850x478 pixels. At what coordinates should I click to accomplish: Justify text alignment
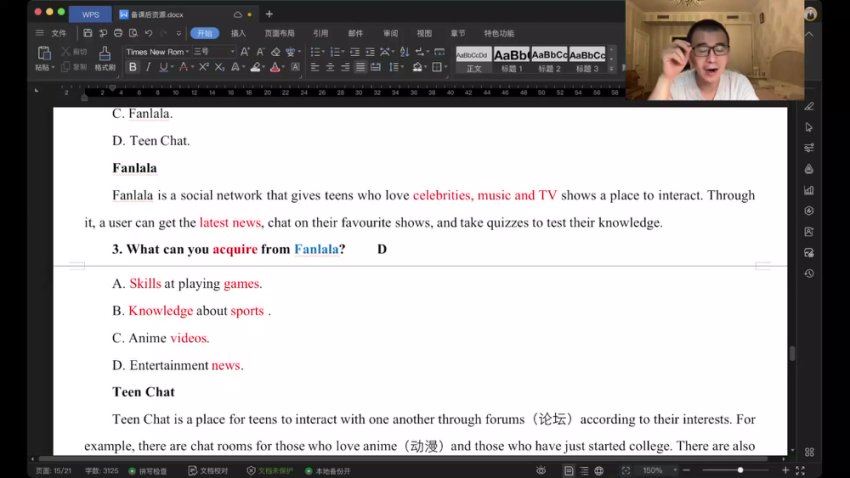pos(360,67)
